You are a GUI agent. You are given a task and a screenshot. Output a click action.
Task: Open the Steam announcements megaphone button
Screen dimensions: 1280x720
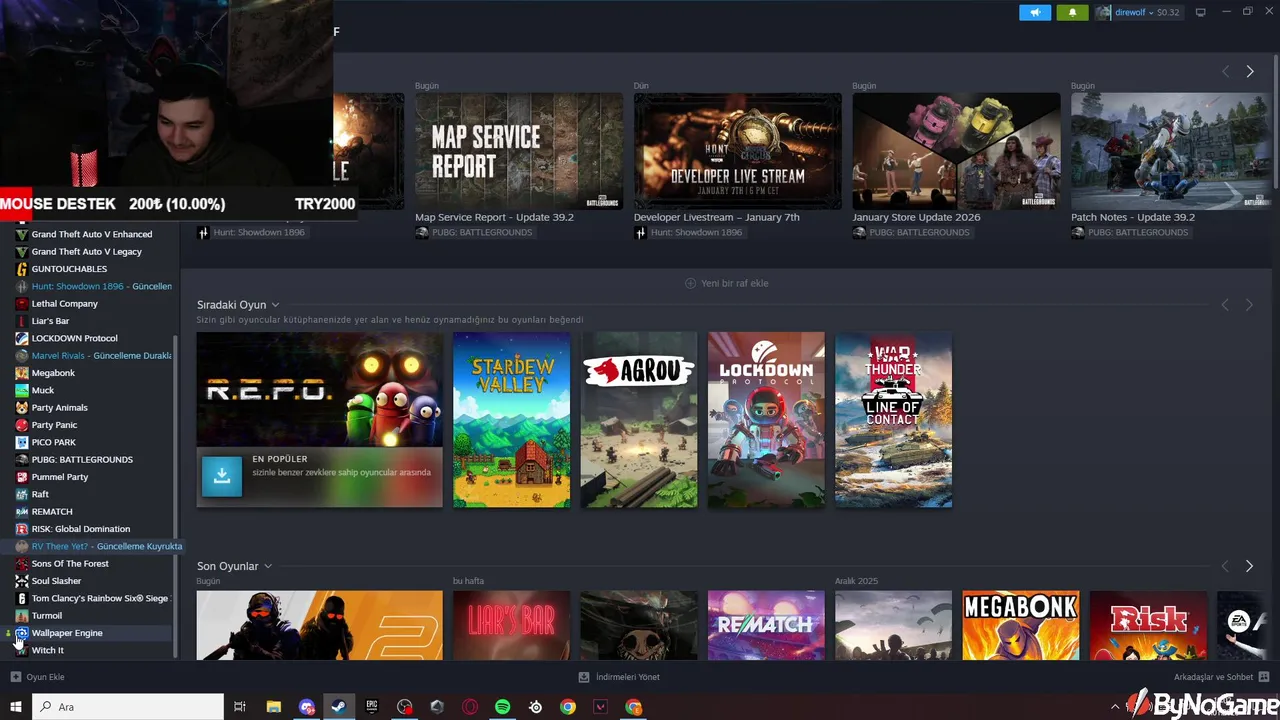pos(1035,12)
